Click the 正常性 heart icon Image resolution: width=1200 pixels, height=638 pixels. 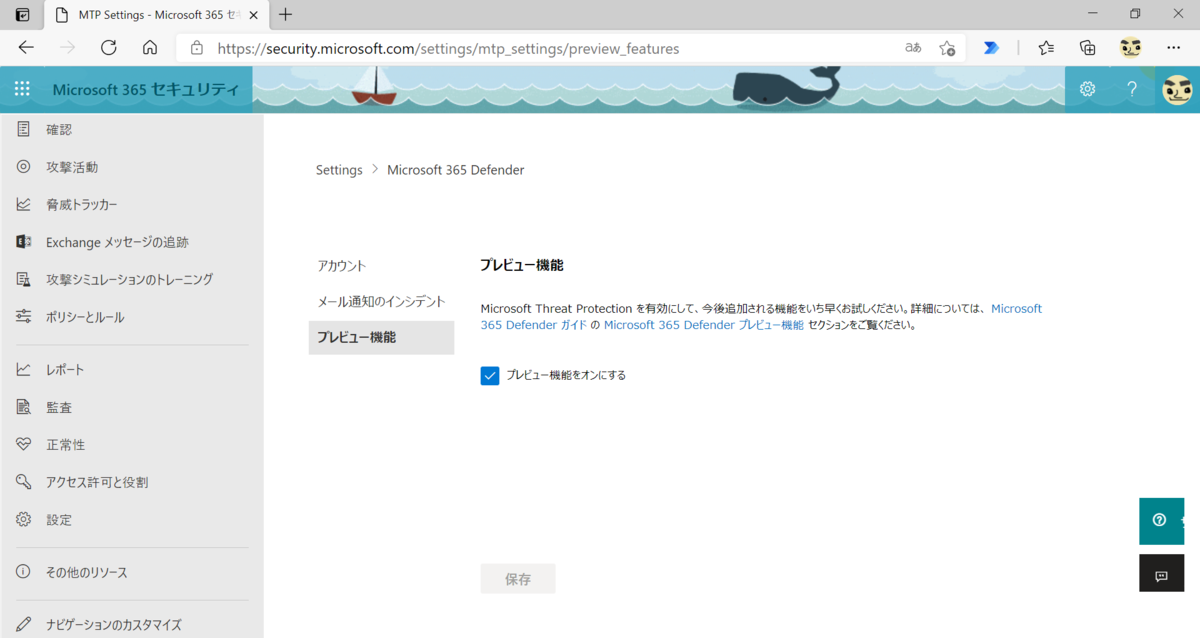coord(24,445)
